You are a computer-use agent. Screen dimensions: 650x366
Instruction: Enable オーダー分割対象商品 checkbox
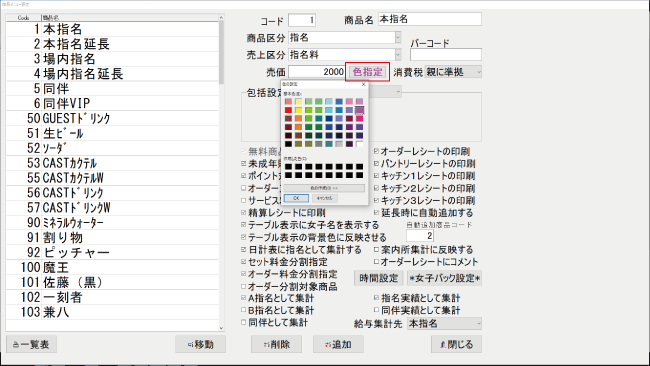pyautogui.click(x=244, y=286)
